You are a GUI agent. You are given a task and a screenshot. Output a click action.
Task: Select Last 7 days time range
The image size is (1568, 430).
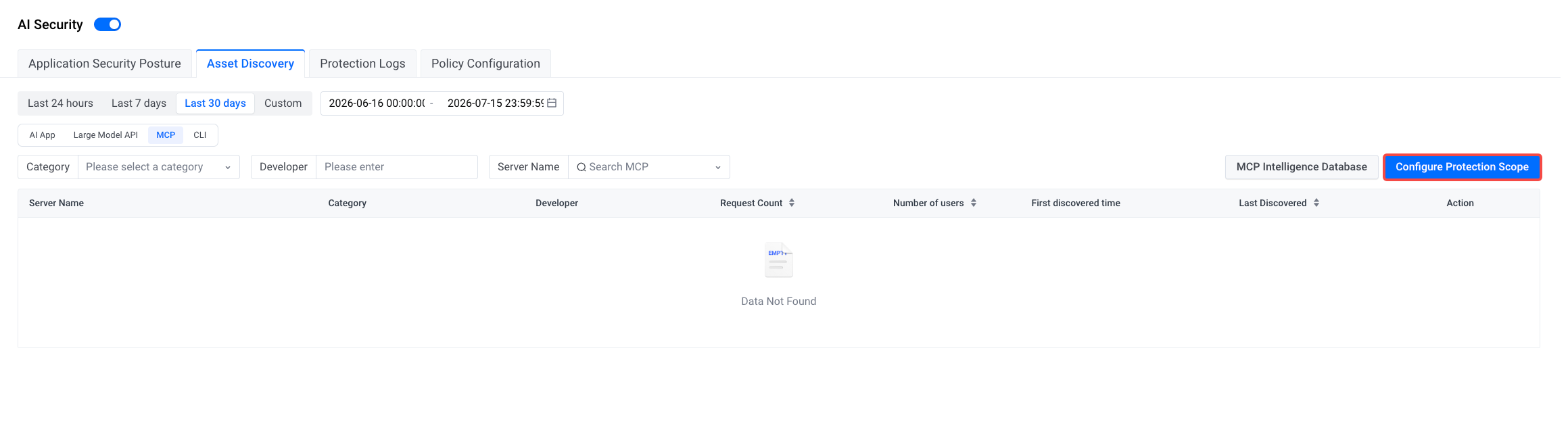pyautogui.click(x=139, y=103)
